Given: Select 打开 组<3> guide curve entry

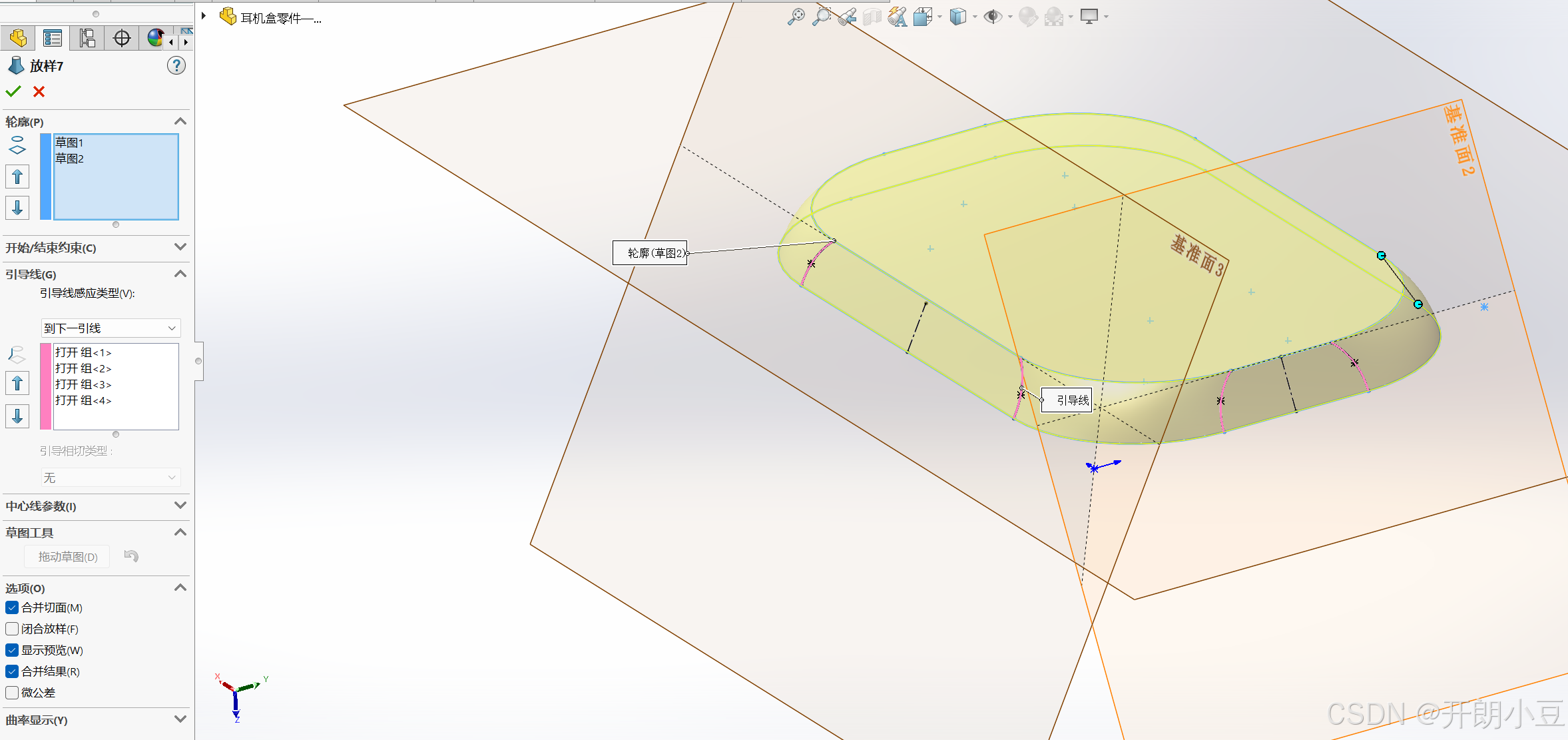Looking at the screenshot, I should point(83,384).
